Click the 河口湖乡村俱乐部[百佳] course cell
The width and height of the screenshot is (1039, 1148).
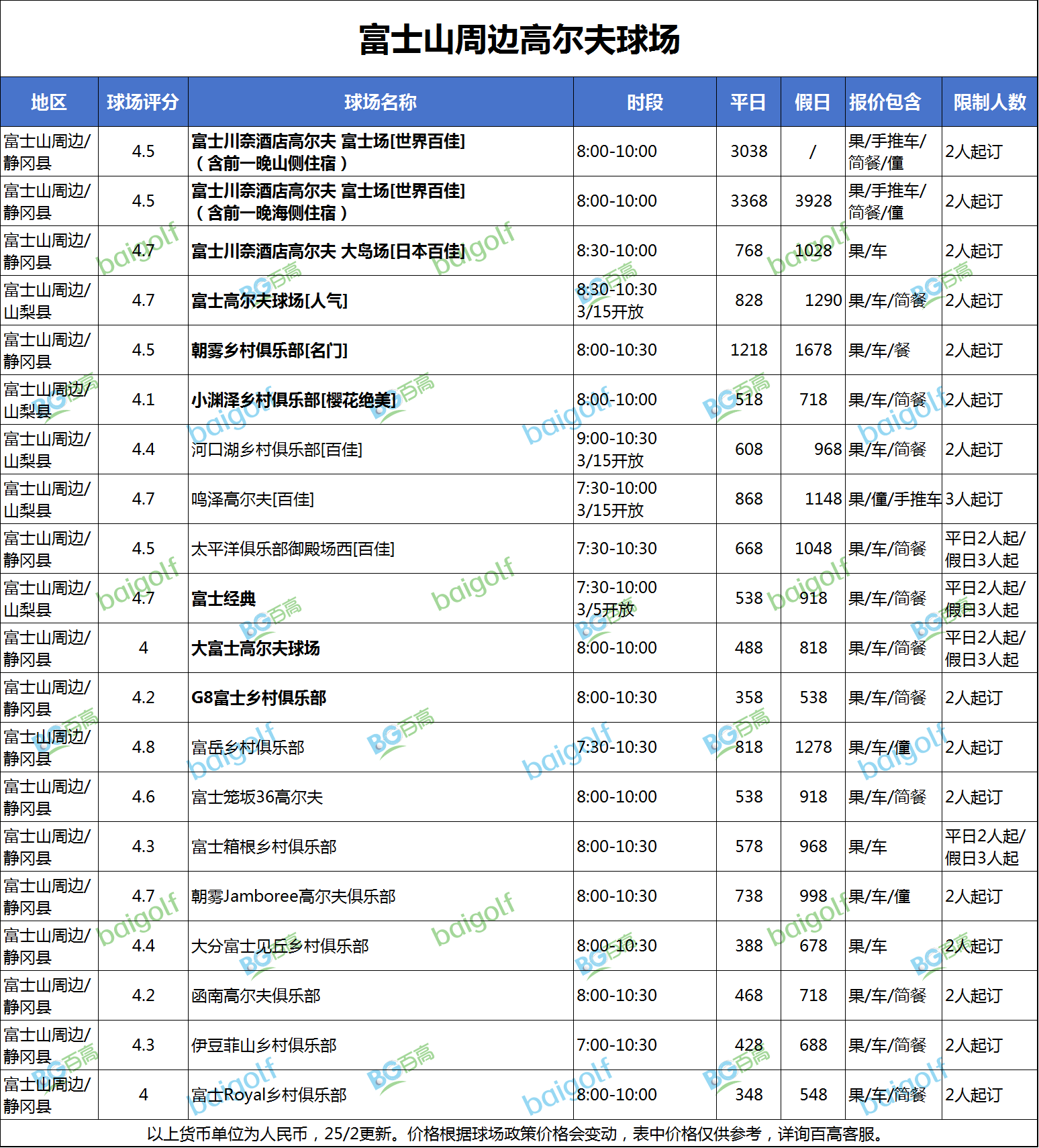coord(277,450)
